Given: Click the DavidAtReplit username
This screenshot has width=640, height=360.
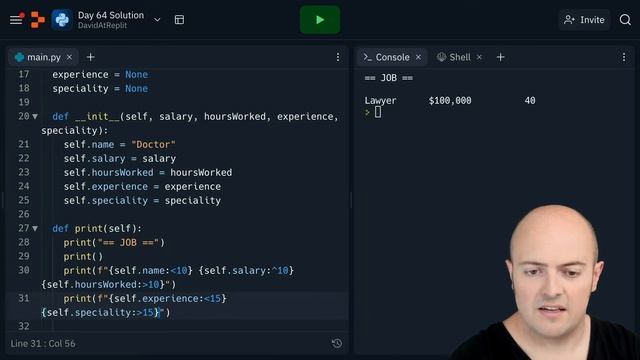Looking at the screenshot, I should point(102,25).
